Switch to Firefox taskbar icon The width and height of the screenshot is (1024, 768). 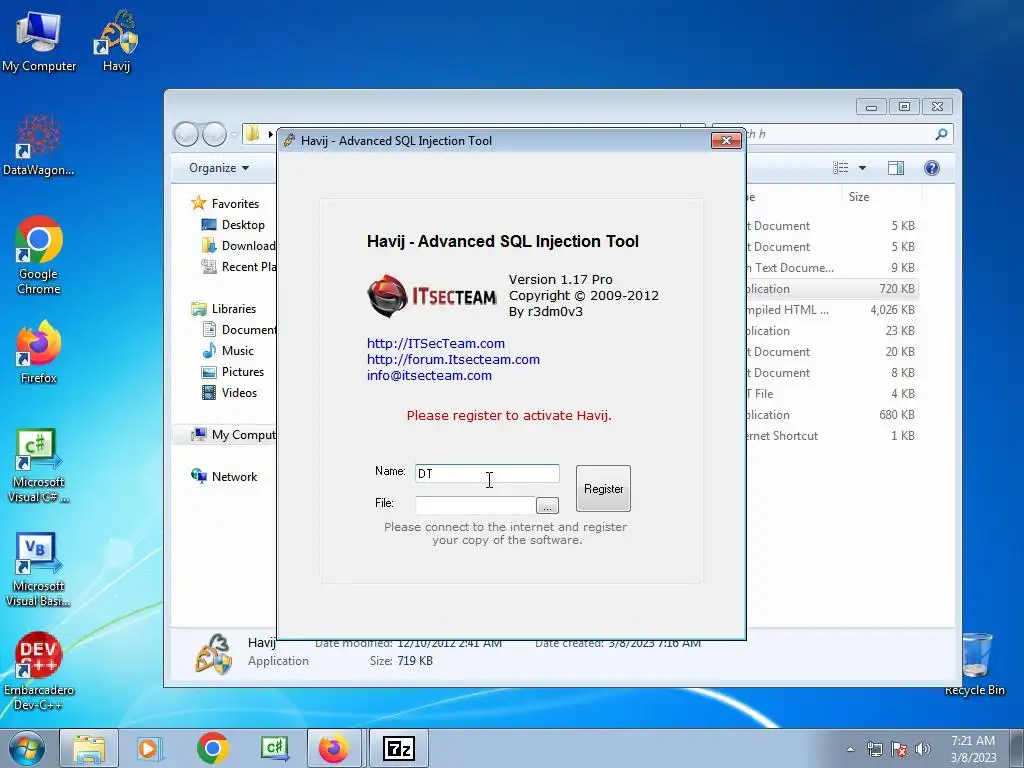click(x=334, y=748)
